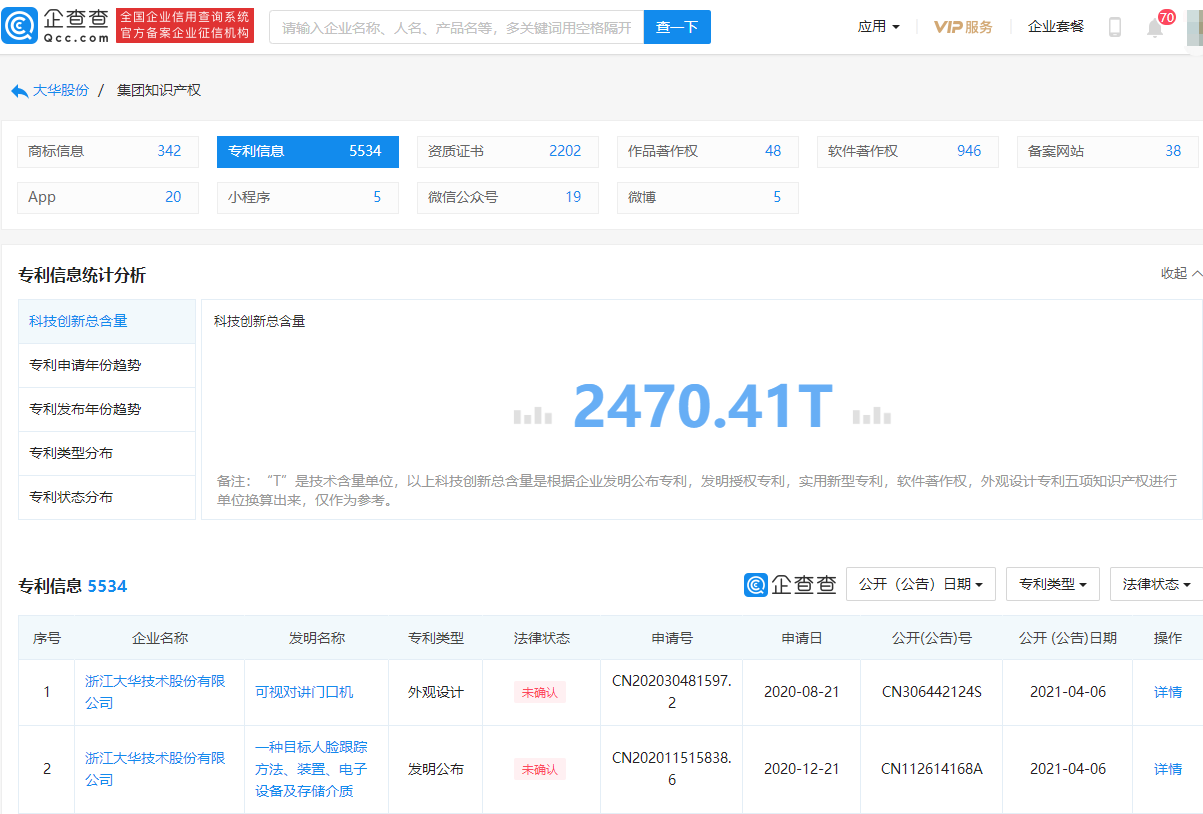Open the 法律状态 filter dropdown

coord(1157,584)
